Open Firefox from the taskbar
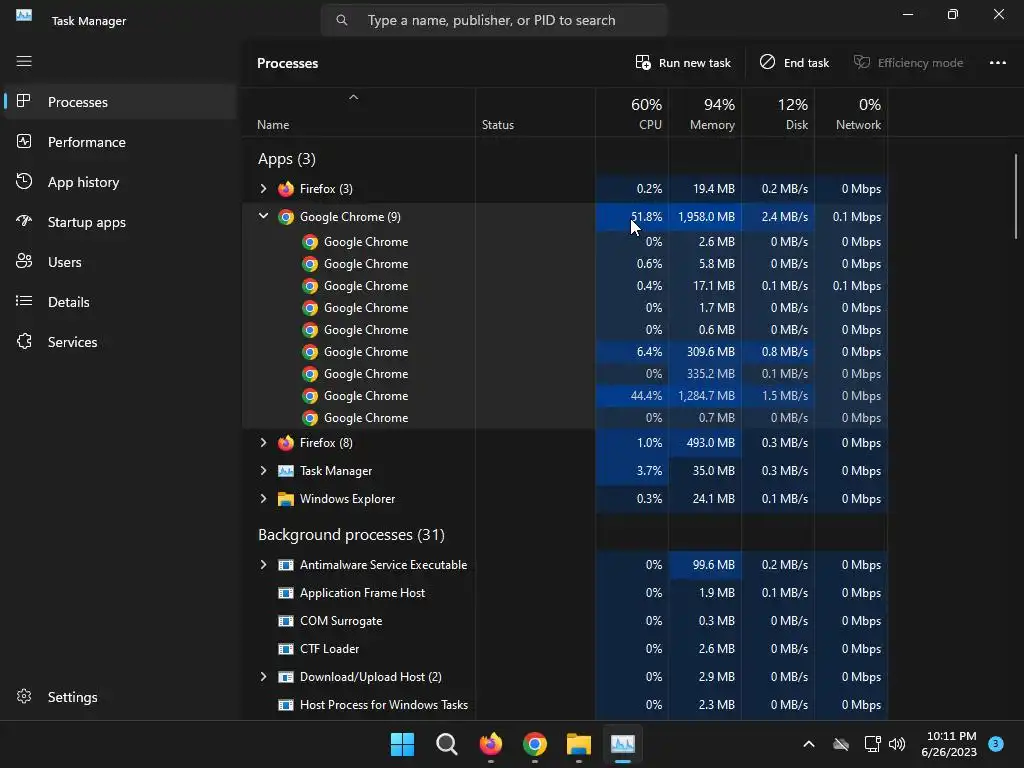This screenshot has height=768, width=1024. pyautogui.click(x=490, y=744)
